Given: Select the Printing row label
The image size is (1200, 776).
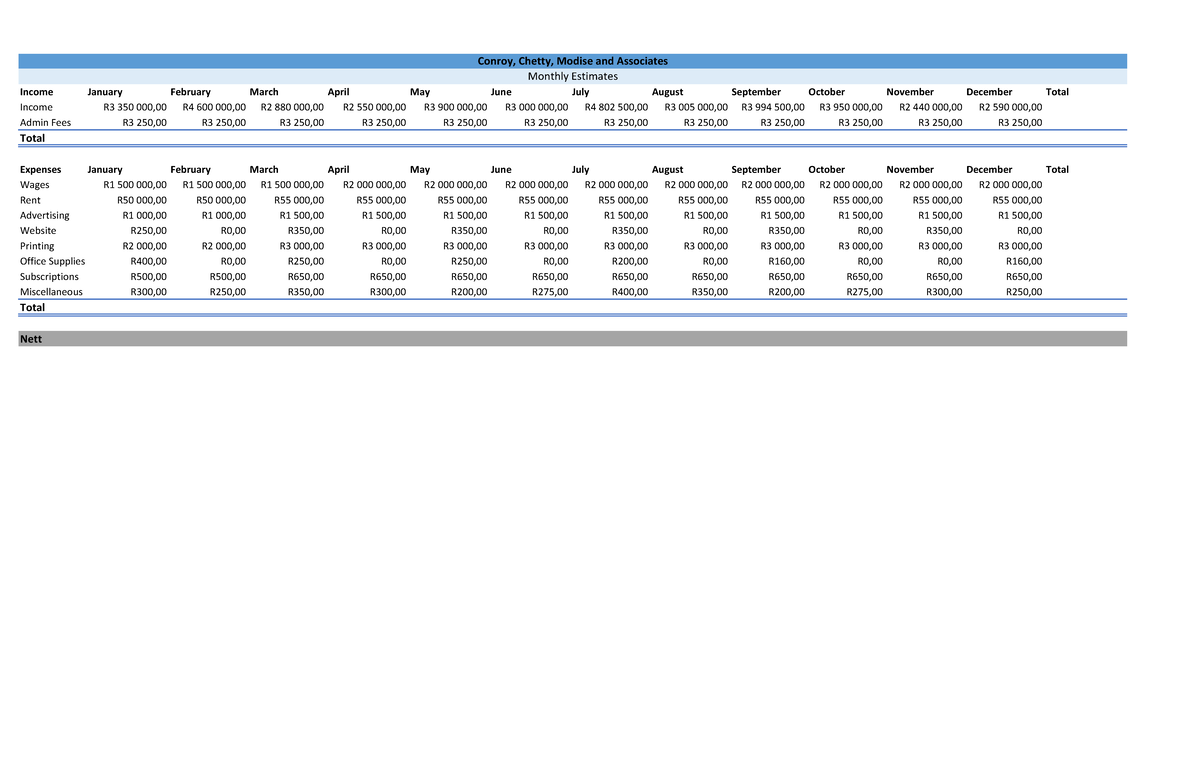Looking at the screenshot, I should 37,246.
